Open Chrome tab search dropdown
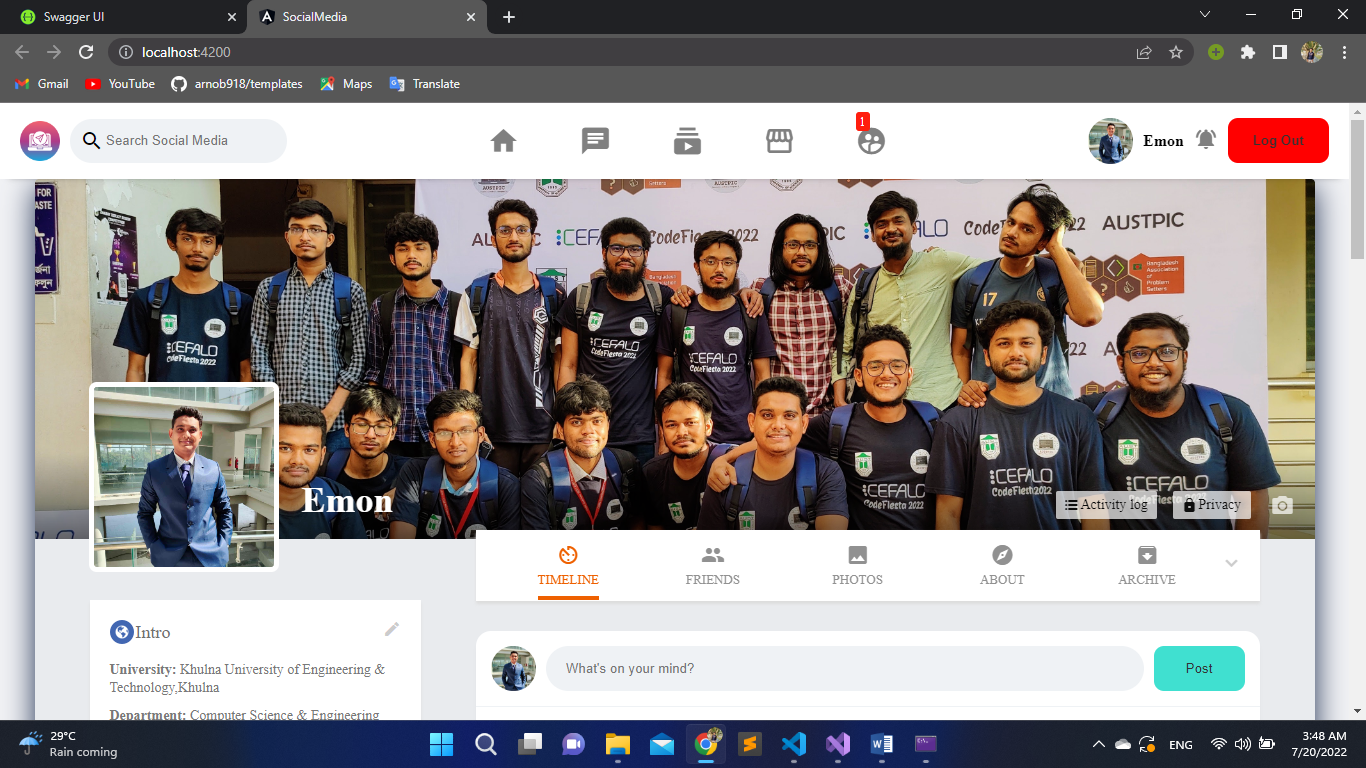 (x=1205, y=15)
